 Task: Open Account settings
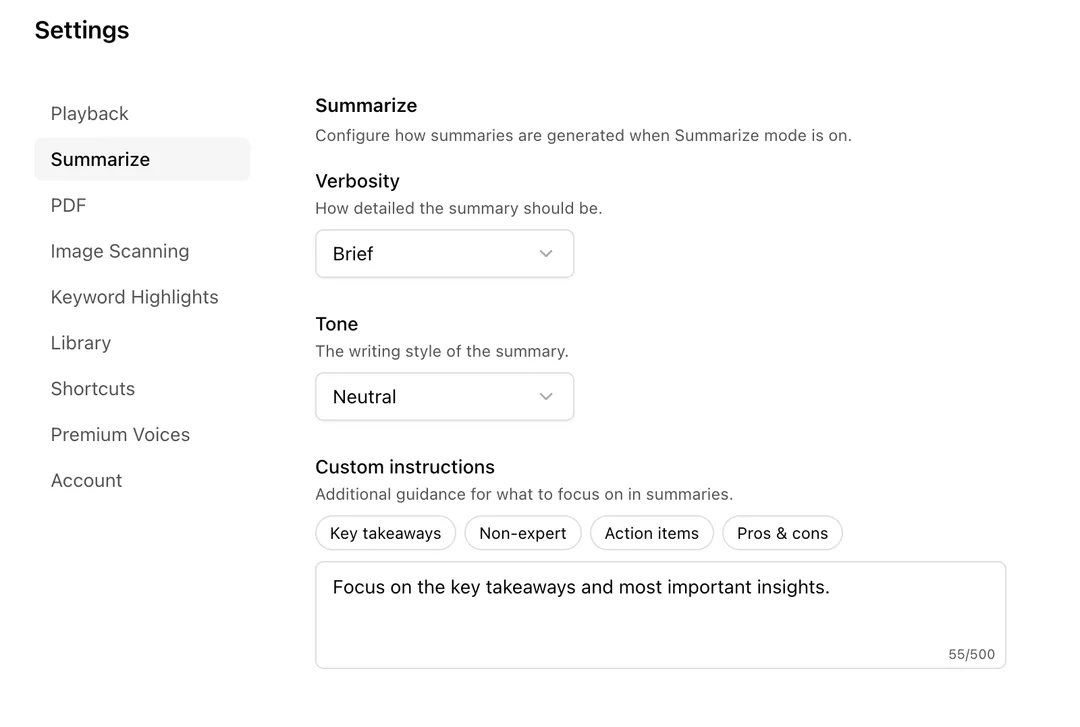coord(86,480)
